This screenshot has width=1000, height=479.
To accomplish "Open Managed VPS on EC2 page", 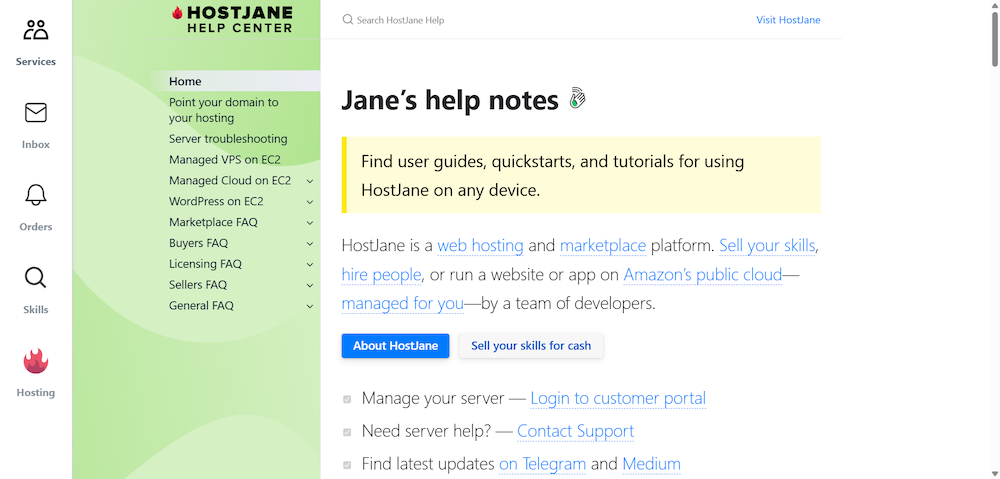I will [224, 159].
